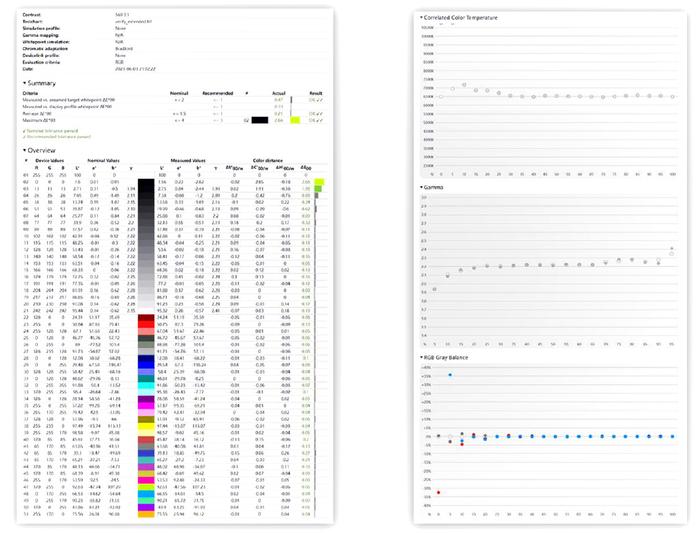700x533 pixels.
Task: Click the 'Recommended' header in Summary table
Action: click(x=218, y=94)
